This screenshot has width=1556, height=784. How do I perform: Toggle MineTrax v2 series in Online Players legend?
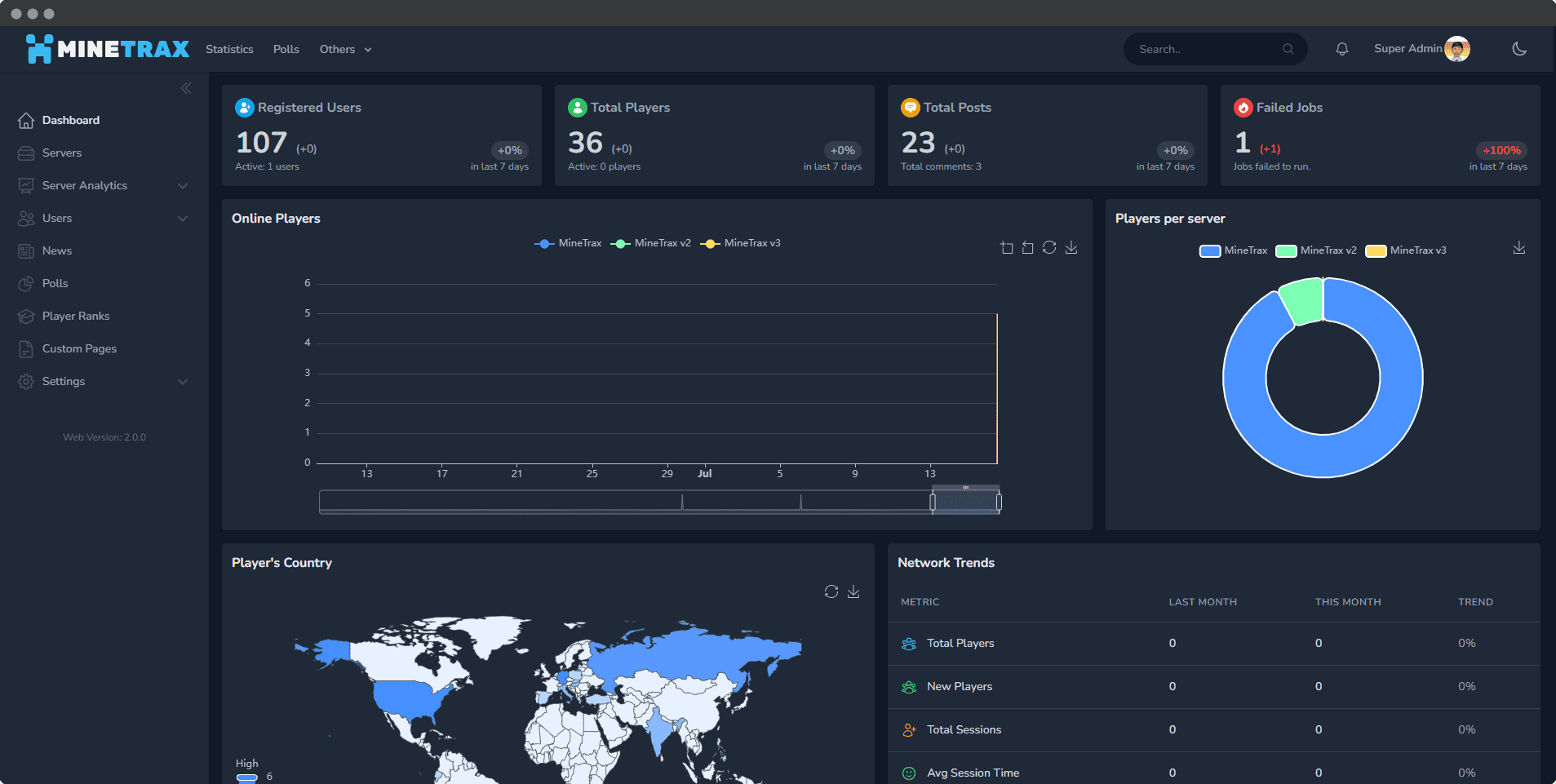click(x=651, y=243)
